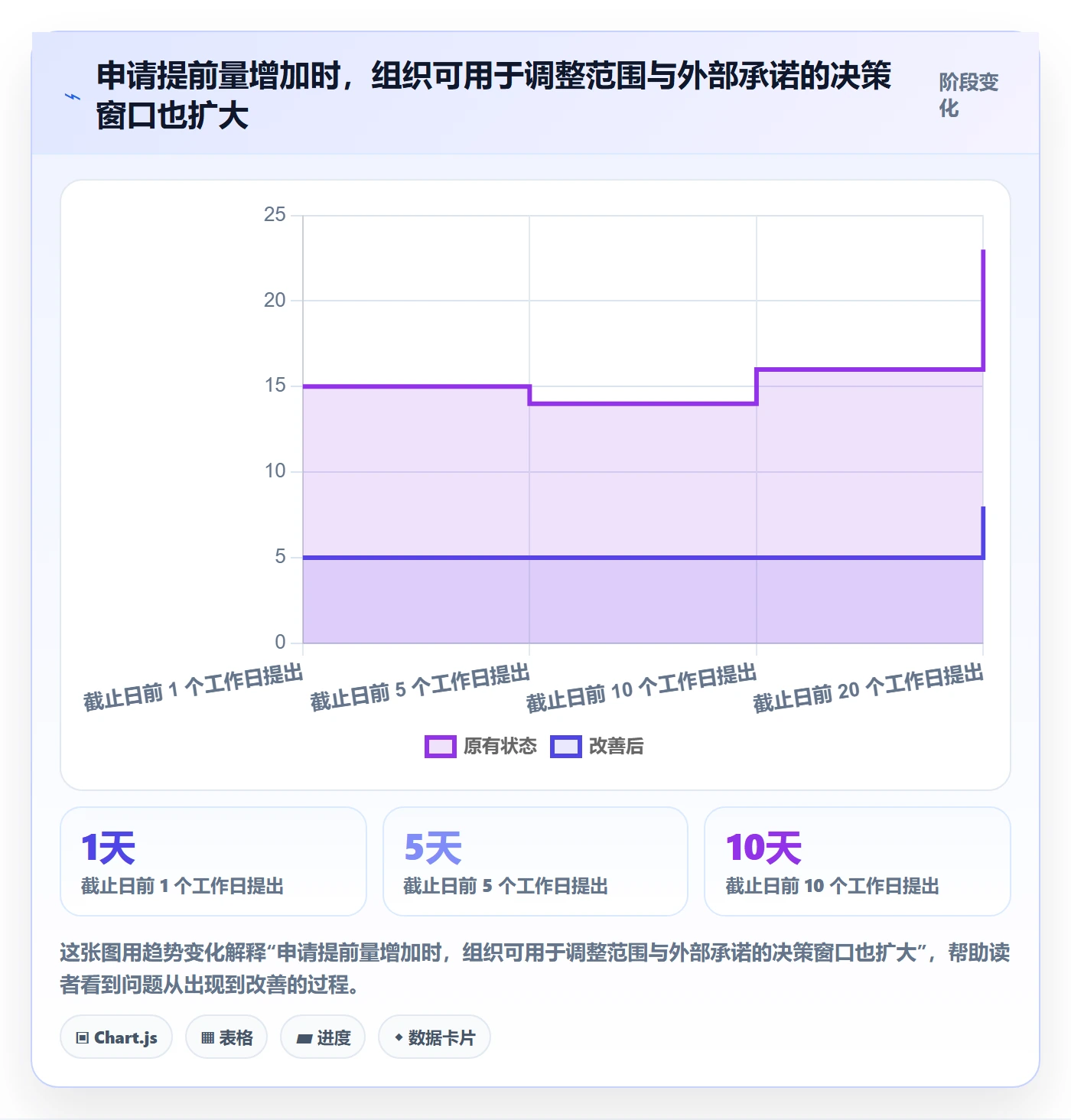Open the 10天 data card

pyautogui.click(x=858, y=861)
